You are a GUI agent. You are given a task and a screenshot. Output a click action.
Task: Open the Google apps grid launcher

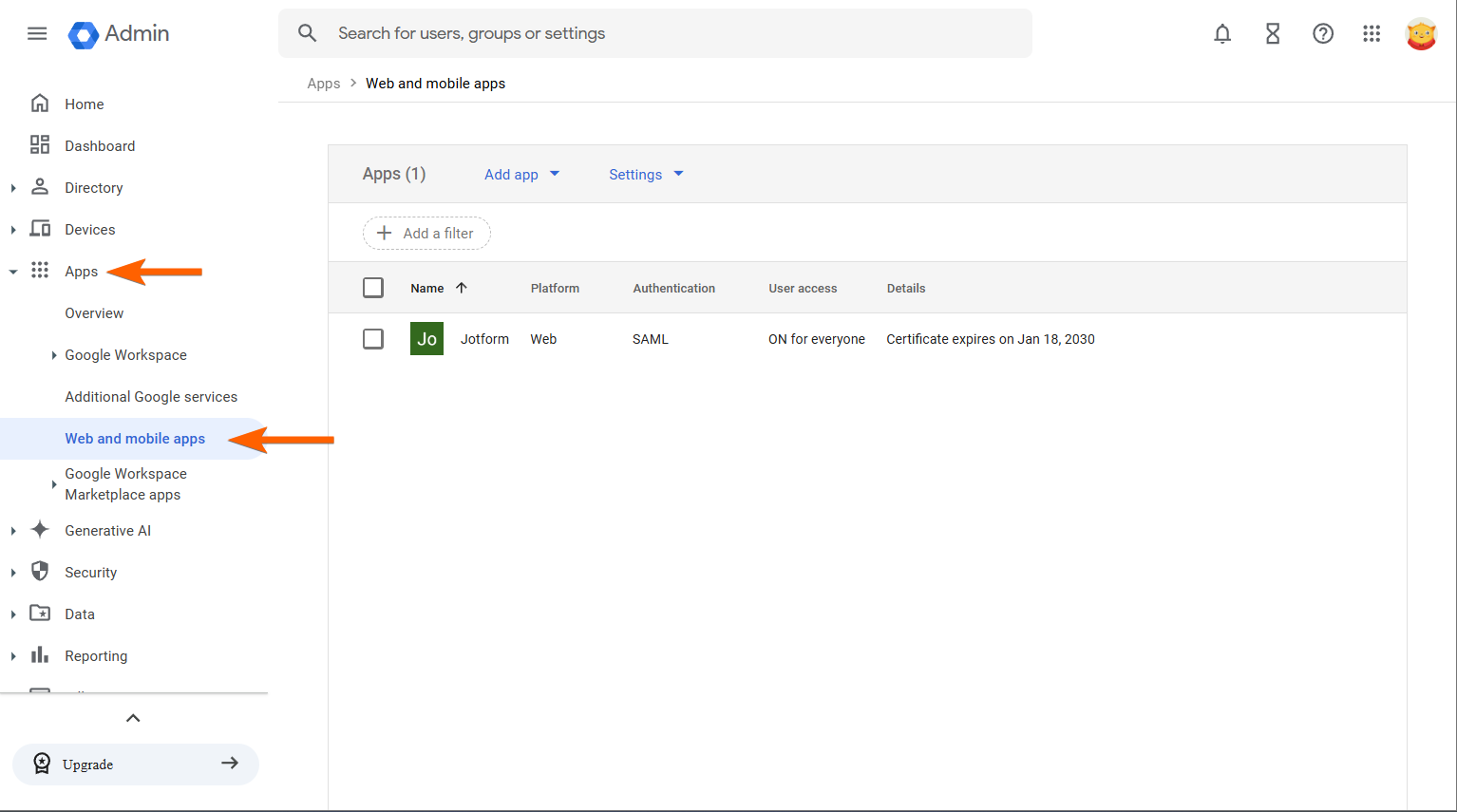[1372, 34]
